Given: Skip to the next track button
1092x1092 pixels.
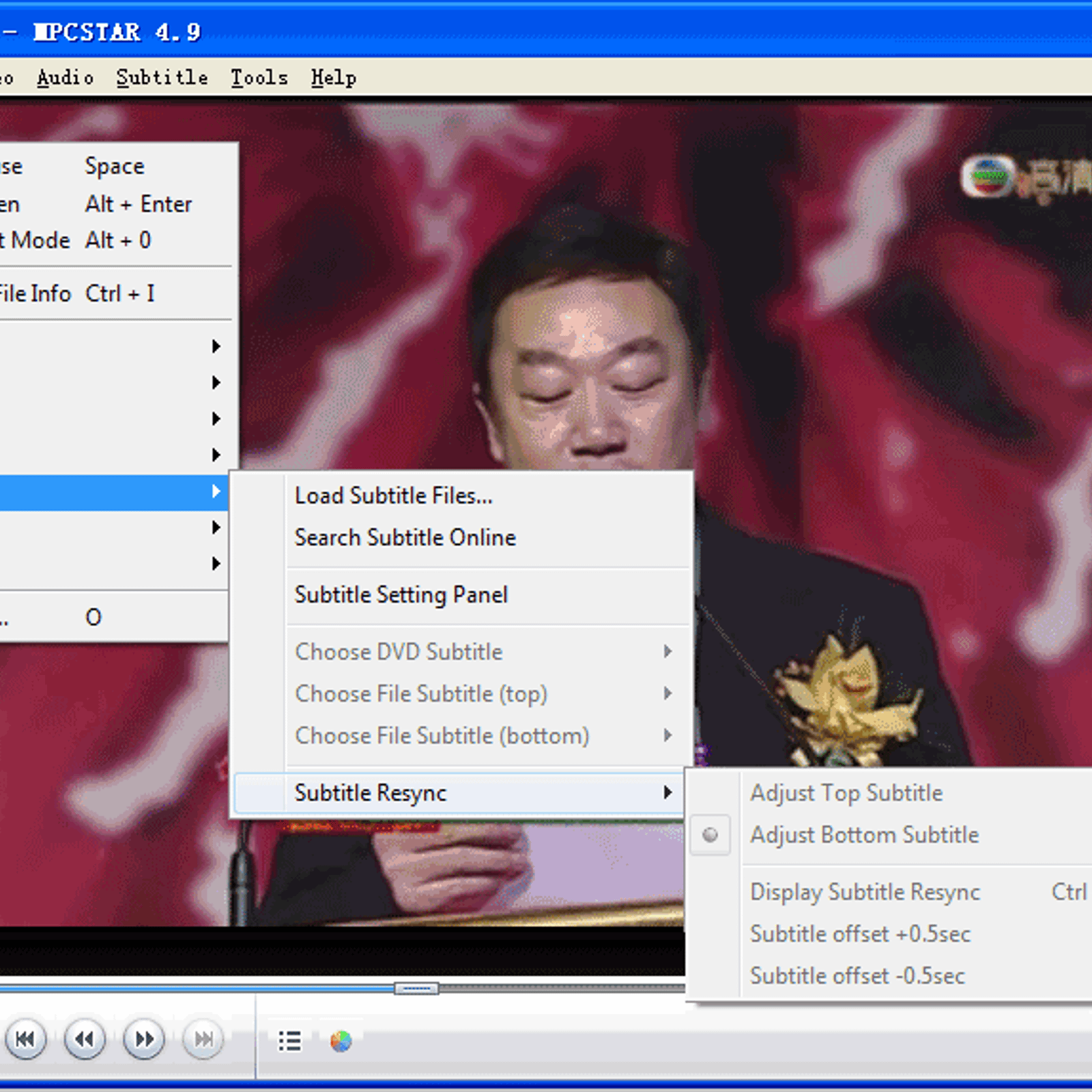Looking at the screenshot, I should 203,1039.
